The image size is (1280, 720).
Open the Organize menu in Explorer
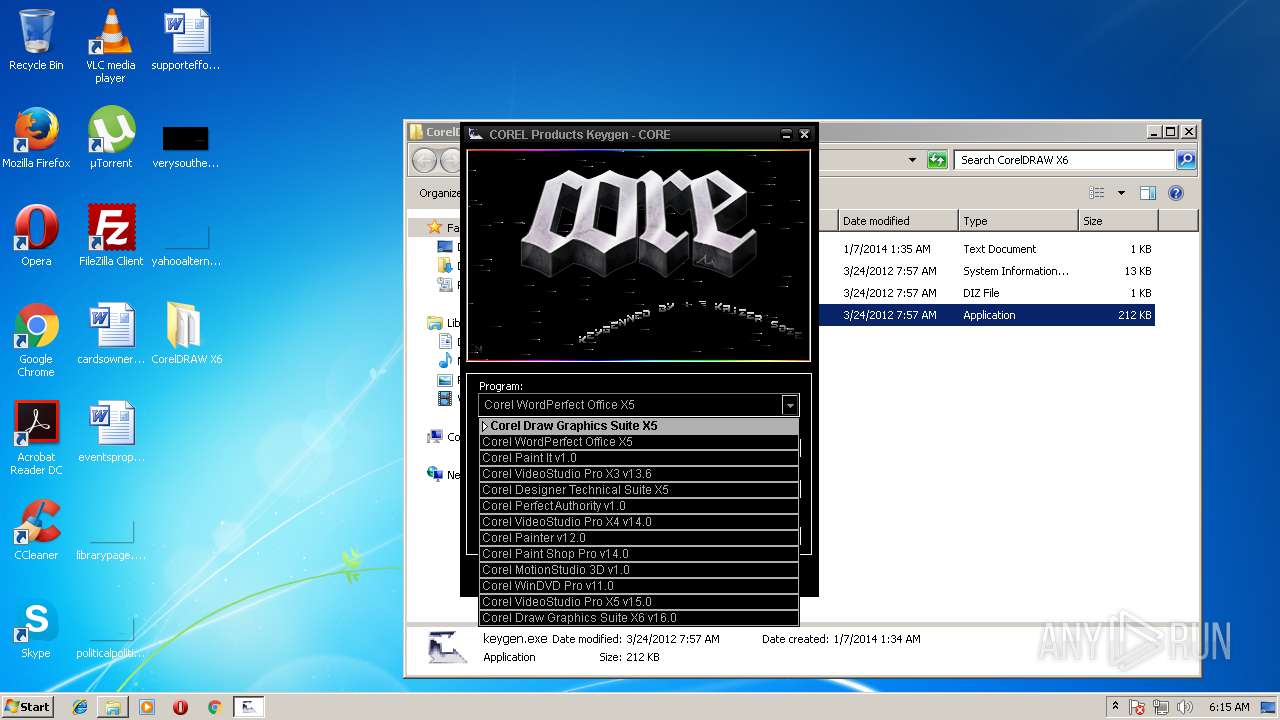pyautogui.click(x=440, y=193)
